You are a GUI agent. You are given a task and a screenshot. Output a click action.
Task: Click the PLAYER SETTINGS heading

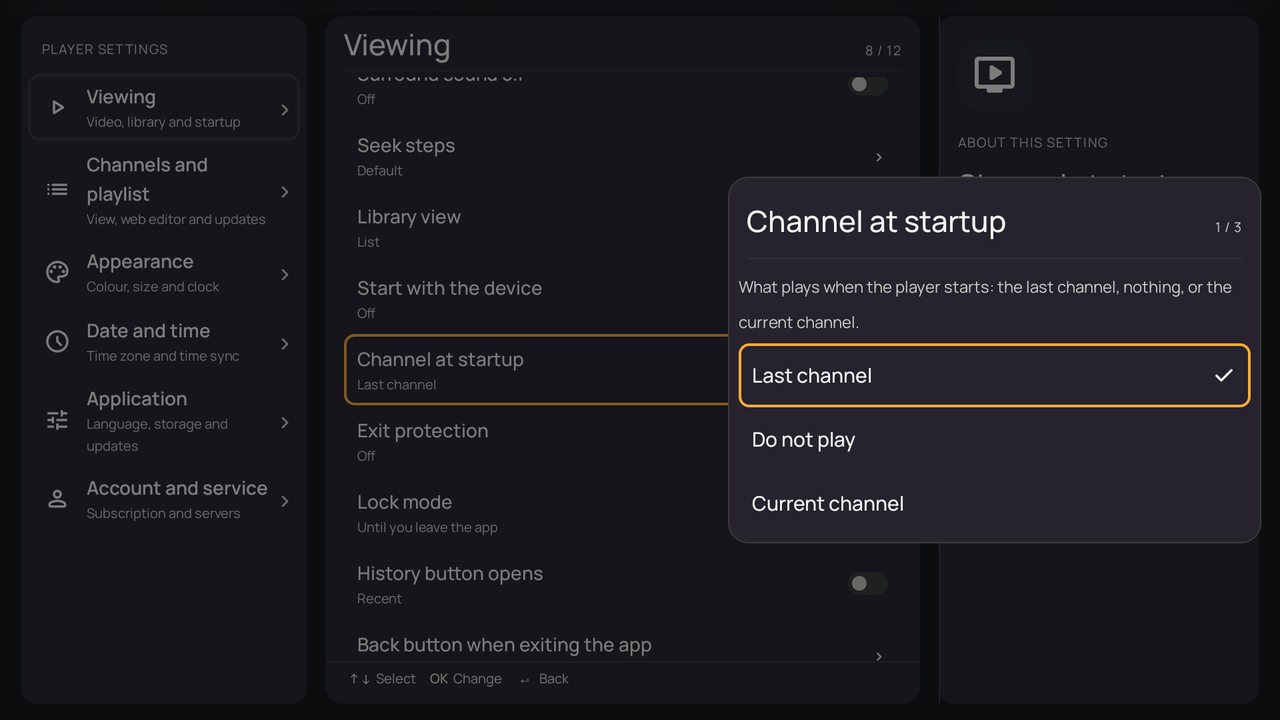pos(105,49)
